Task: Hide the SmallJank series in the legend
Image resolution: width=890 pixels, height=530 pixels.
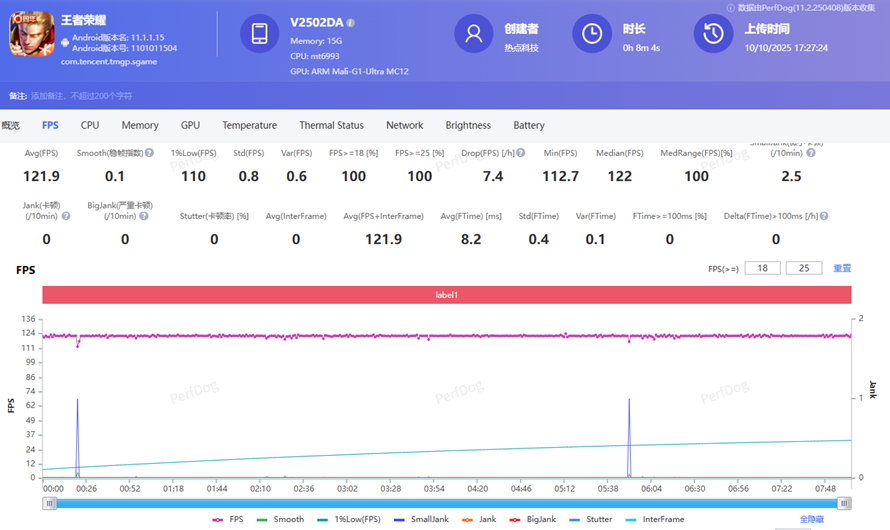Action: (x=423, y=520)
